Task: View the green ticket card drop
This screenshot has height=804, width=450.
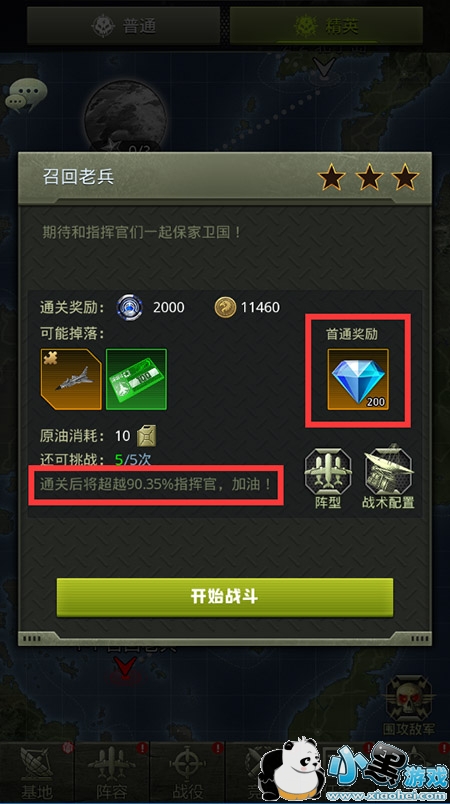Action: 136,379
